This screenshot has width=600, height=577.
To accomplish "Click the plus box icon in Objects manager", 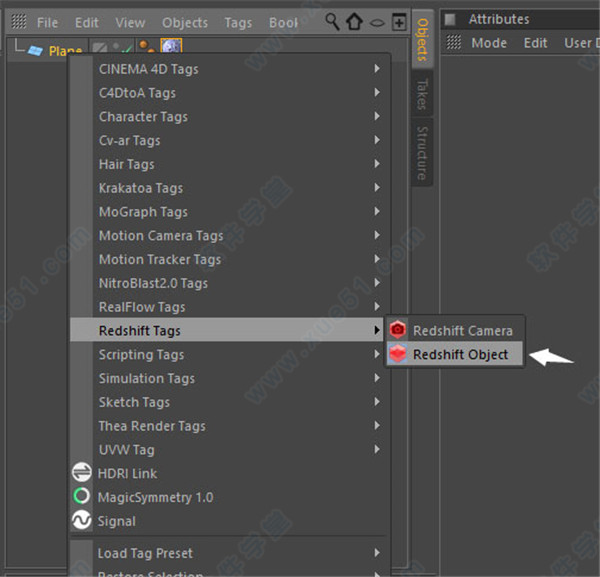I will click(399, 21).
